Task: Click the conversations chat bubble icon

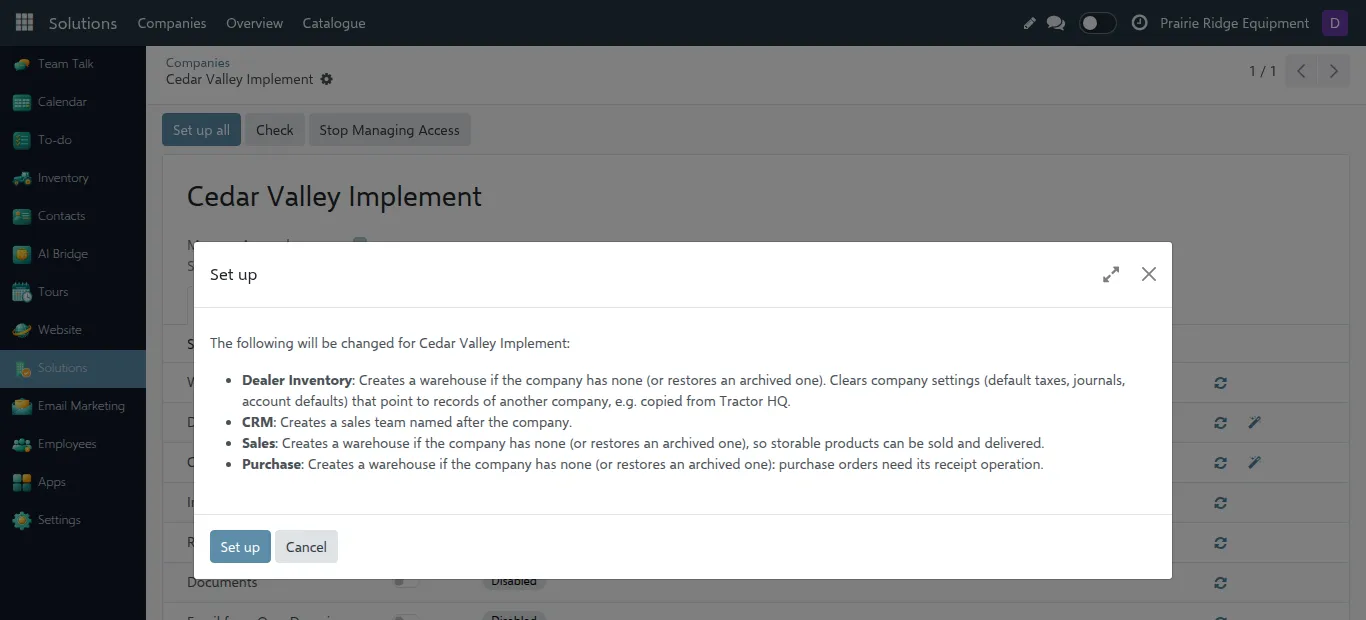Action: click(1056, 23)
